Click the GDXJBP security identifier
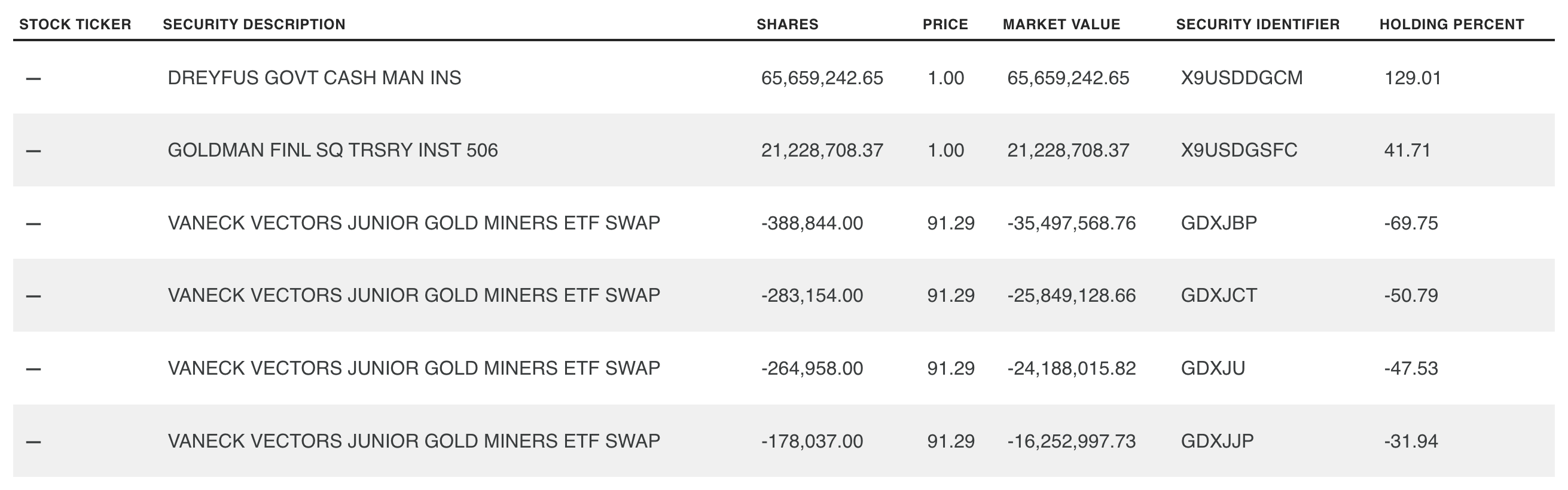The width and height of the screenshot is (1568, 490). point(1219,223)
